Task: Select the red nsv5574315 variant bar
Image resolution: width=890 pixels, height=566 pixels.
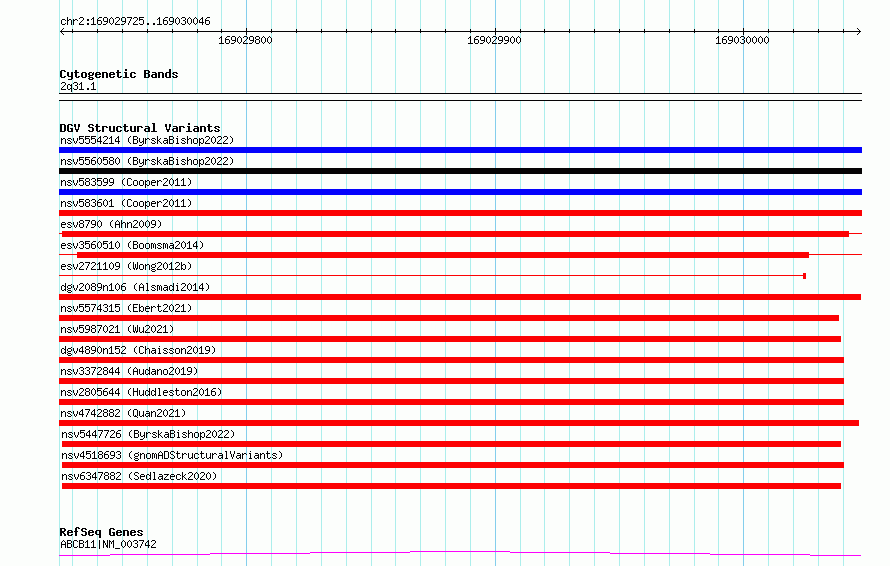Action: coord(449,318)
